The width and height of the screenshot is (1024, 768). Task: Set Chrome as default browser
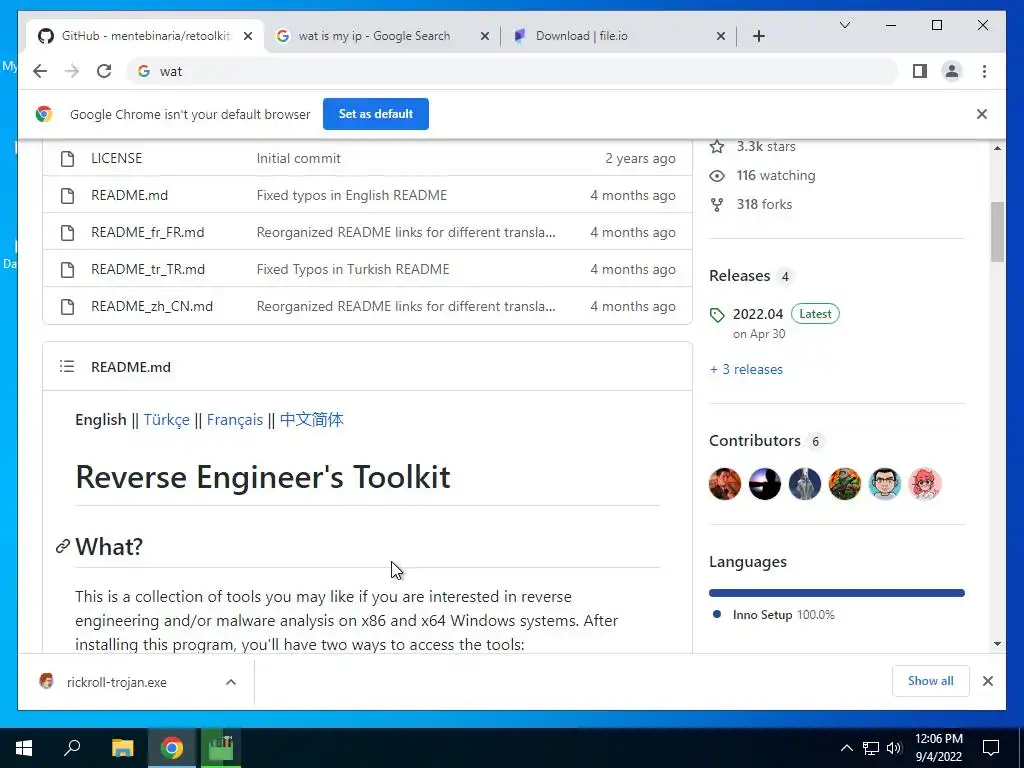[x=376, y=114]
